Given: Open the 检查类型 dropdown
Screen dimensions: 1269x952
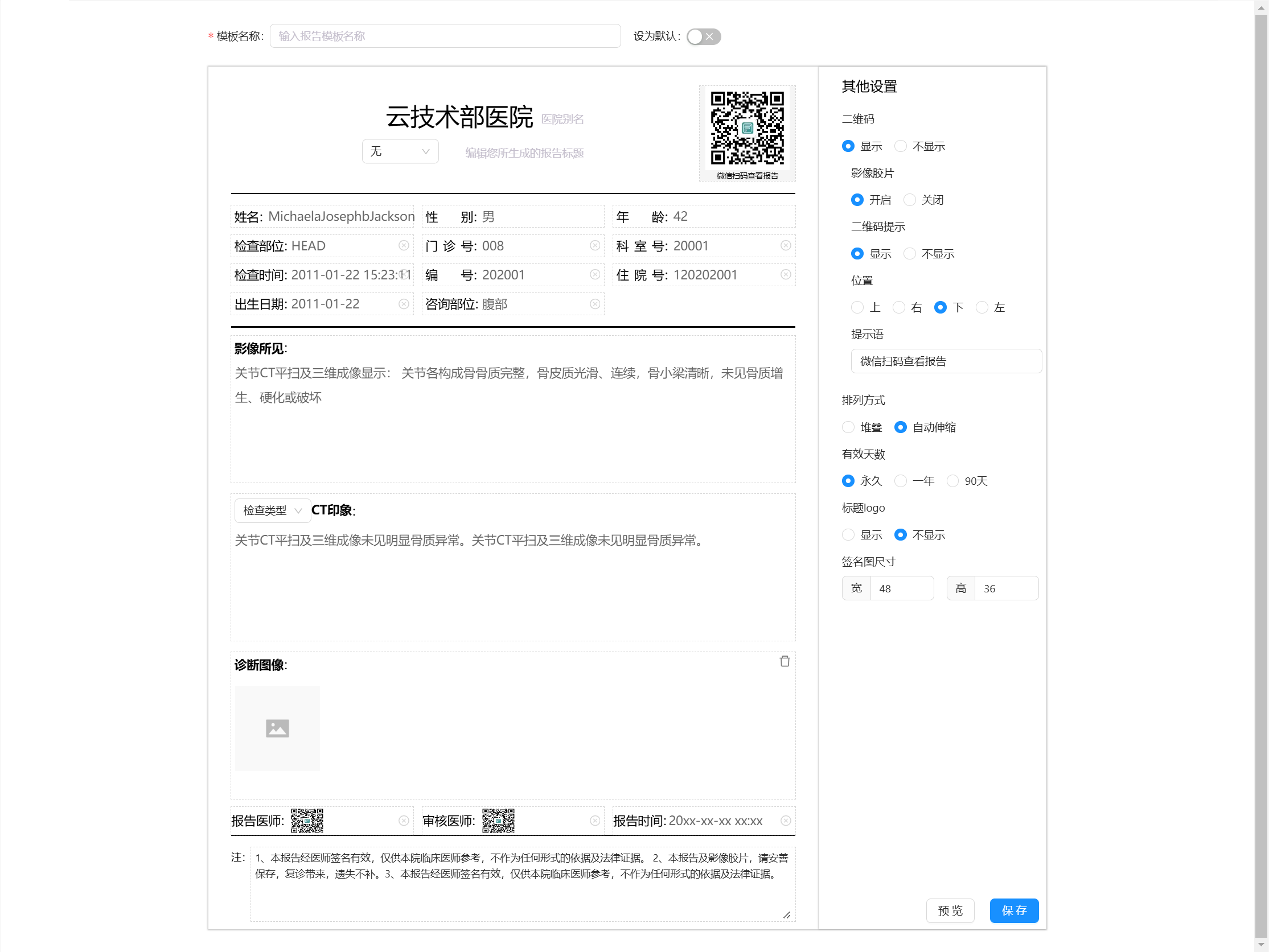Looking at the screenshot, I should (x=272, y=510).
